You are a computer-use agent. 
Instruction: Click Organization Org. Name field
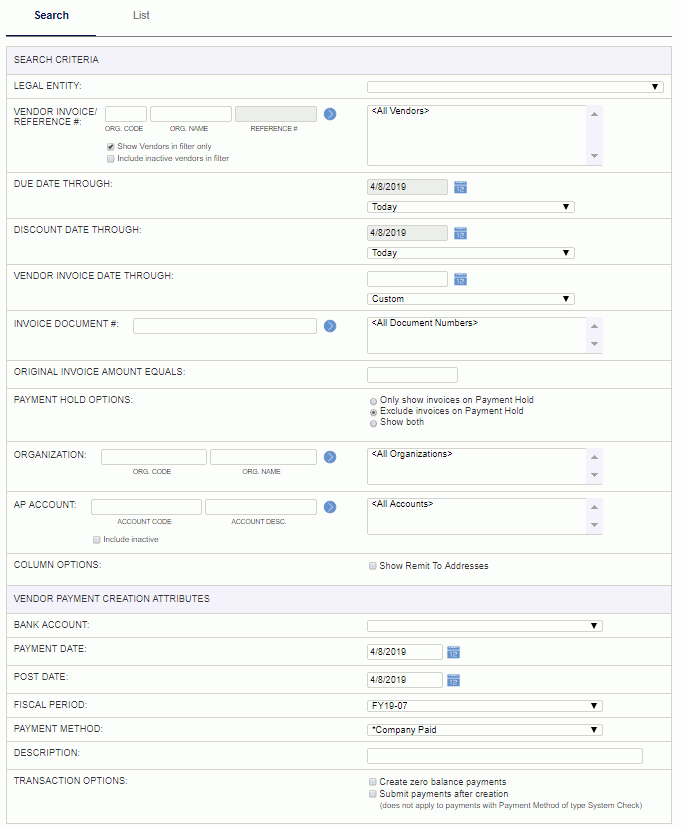click(x=263, y=457)
